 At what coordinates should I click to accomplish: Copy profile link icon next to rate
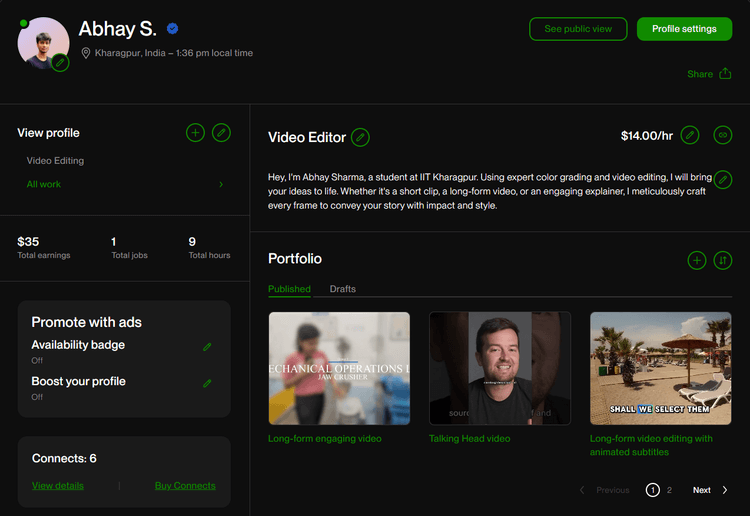(722, 135)
